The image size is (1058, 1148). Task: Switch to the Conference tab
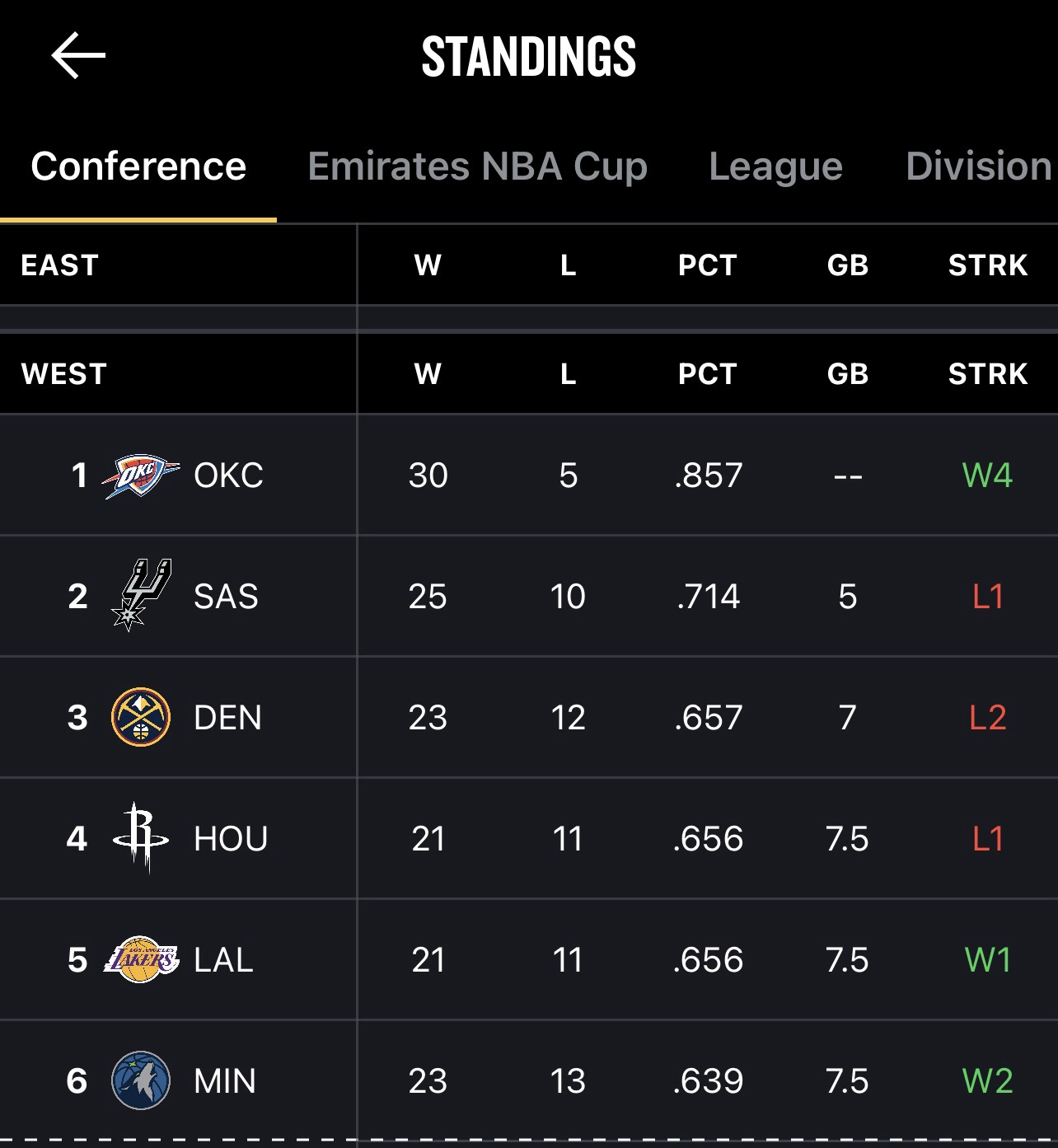138,166
